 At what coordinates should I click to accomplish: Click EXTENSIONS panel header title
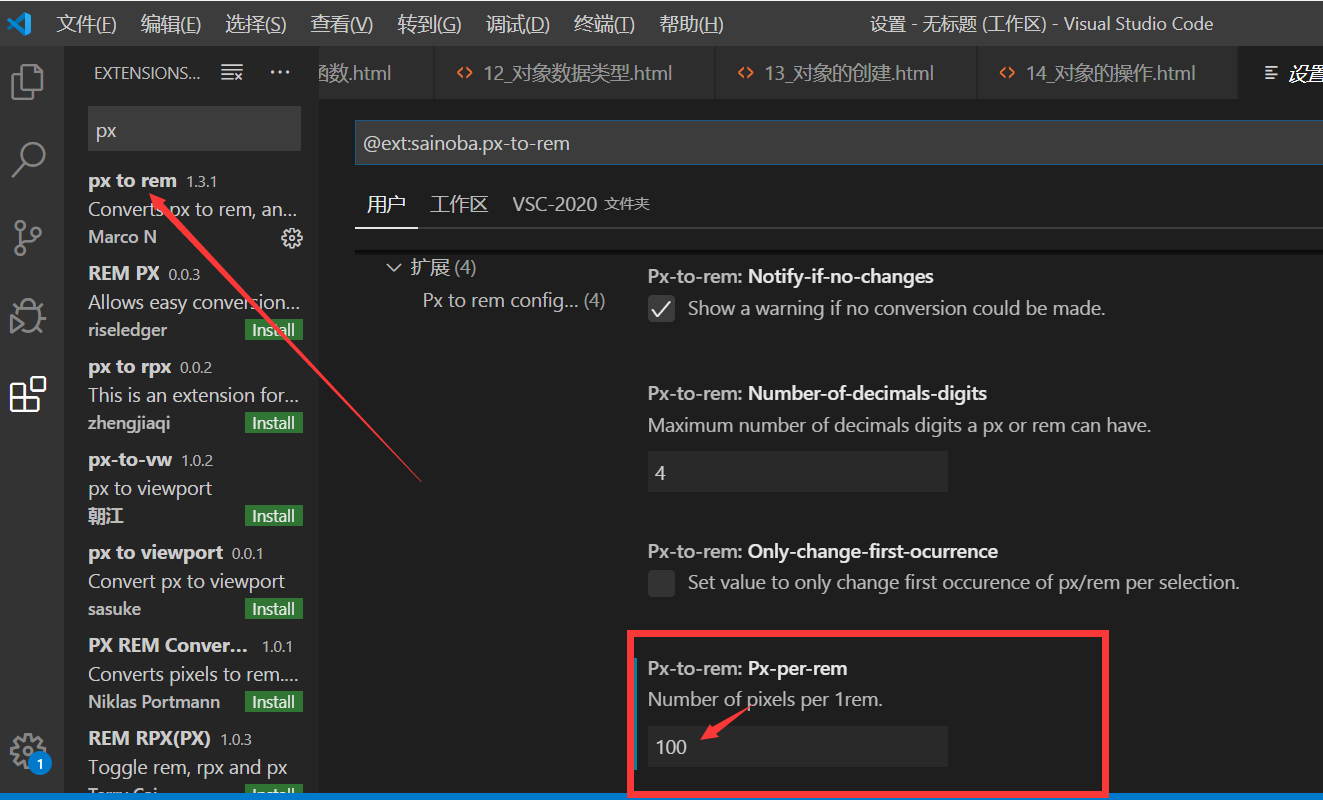[x=147, y=73]
